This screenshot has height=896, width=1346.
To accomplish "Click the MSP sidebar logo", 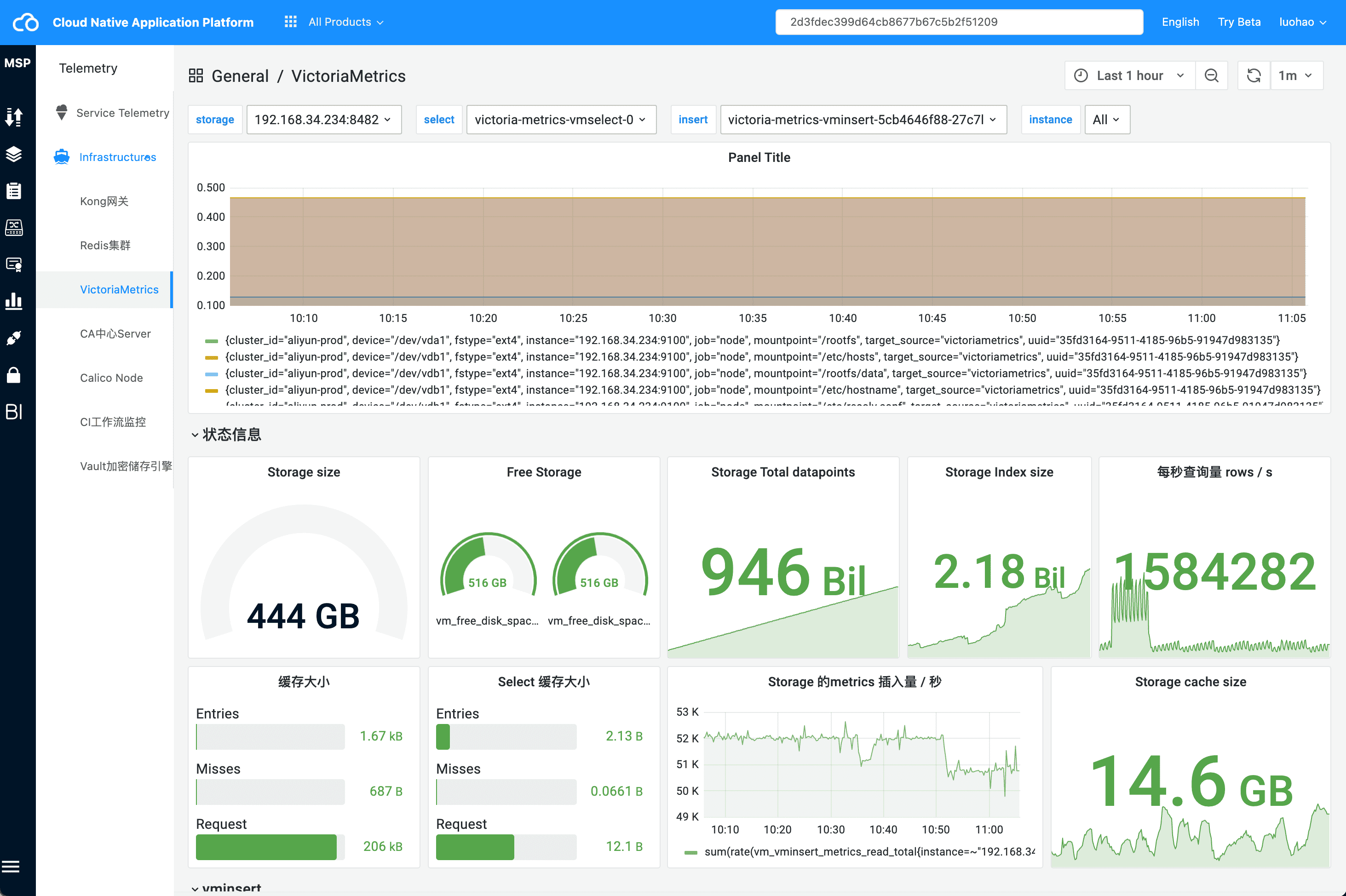I will point(18,63).
